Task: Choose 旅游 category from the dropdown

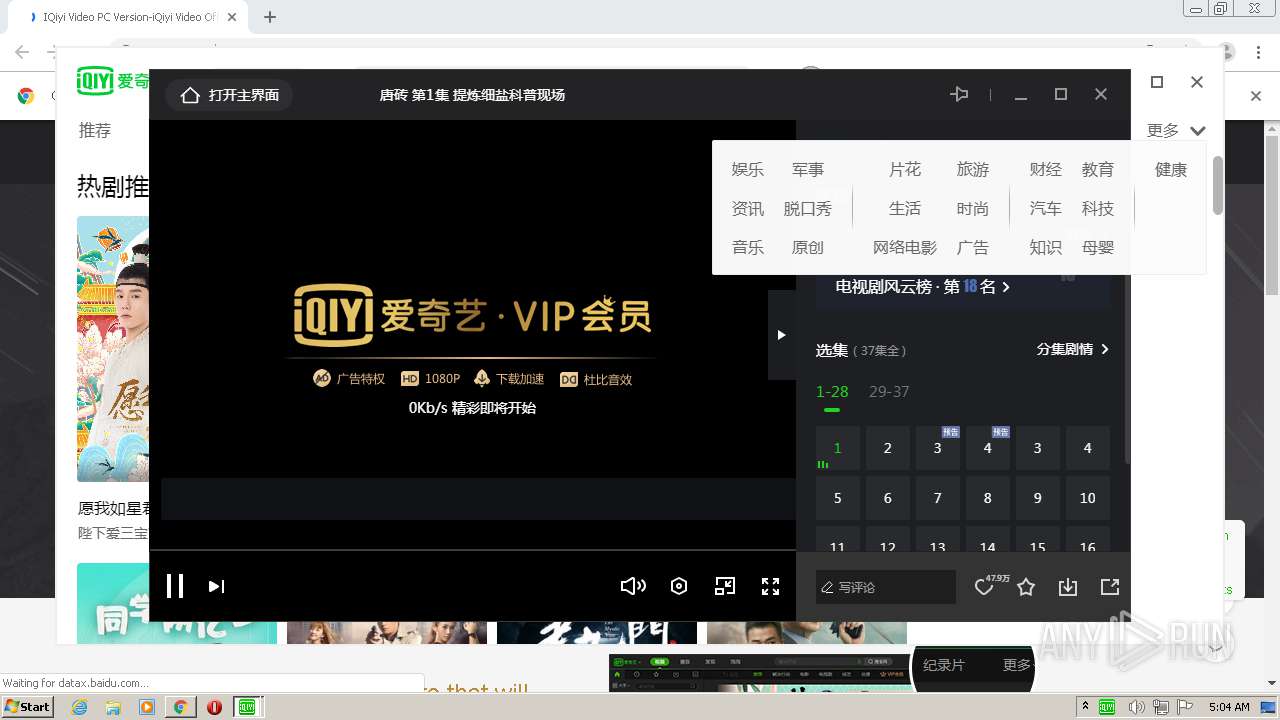Action: pos(973,170)
